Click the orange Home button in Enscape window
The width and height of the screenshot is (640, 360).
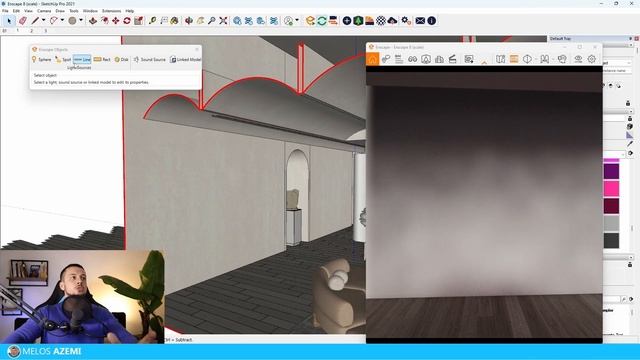click(372, 59)
